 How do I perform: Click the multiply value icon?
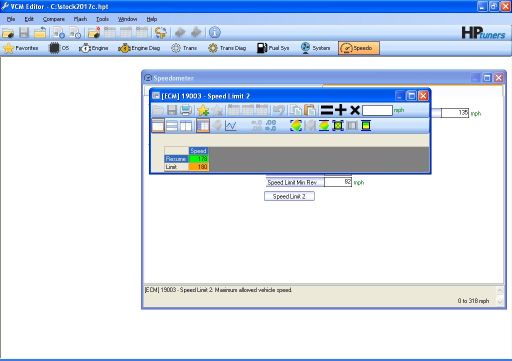coord(355,110)
